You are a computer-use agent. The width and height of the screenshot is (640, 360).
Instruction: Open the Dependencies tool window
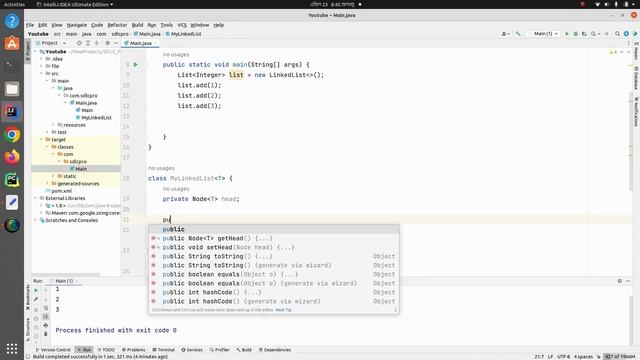pos(275,350)
